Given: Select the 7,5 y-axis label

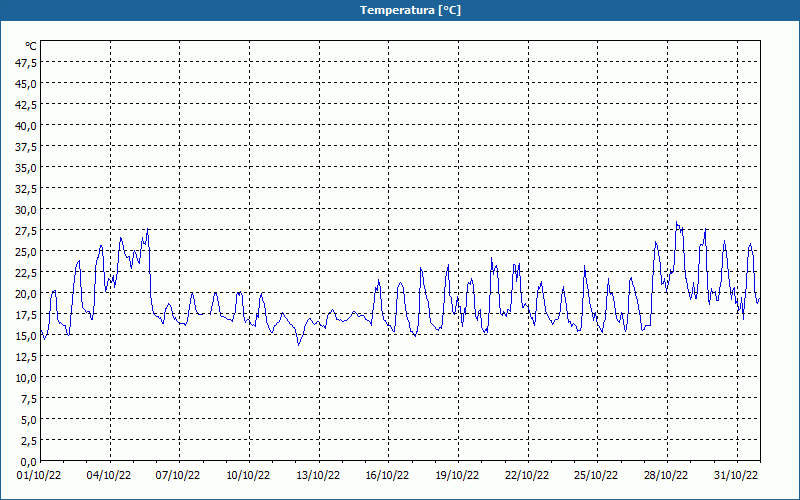Looking at the screenshot, I should click(x=29, y=399).
